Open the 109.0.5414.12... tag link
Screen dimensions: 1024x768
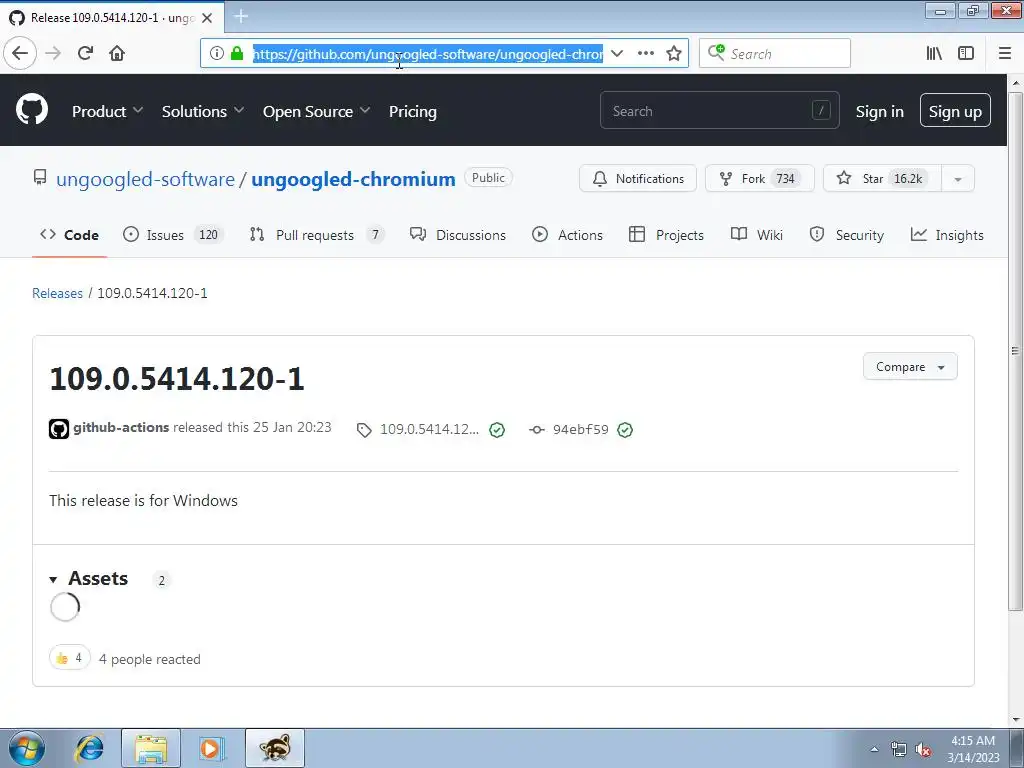[429, 430]
